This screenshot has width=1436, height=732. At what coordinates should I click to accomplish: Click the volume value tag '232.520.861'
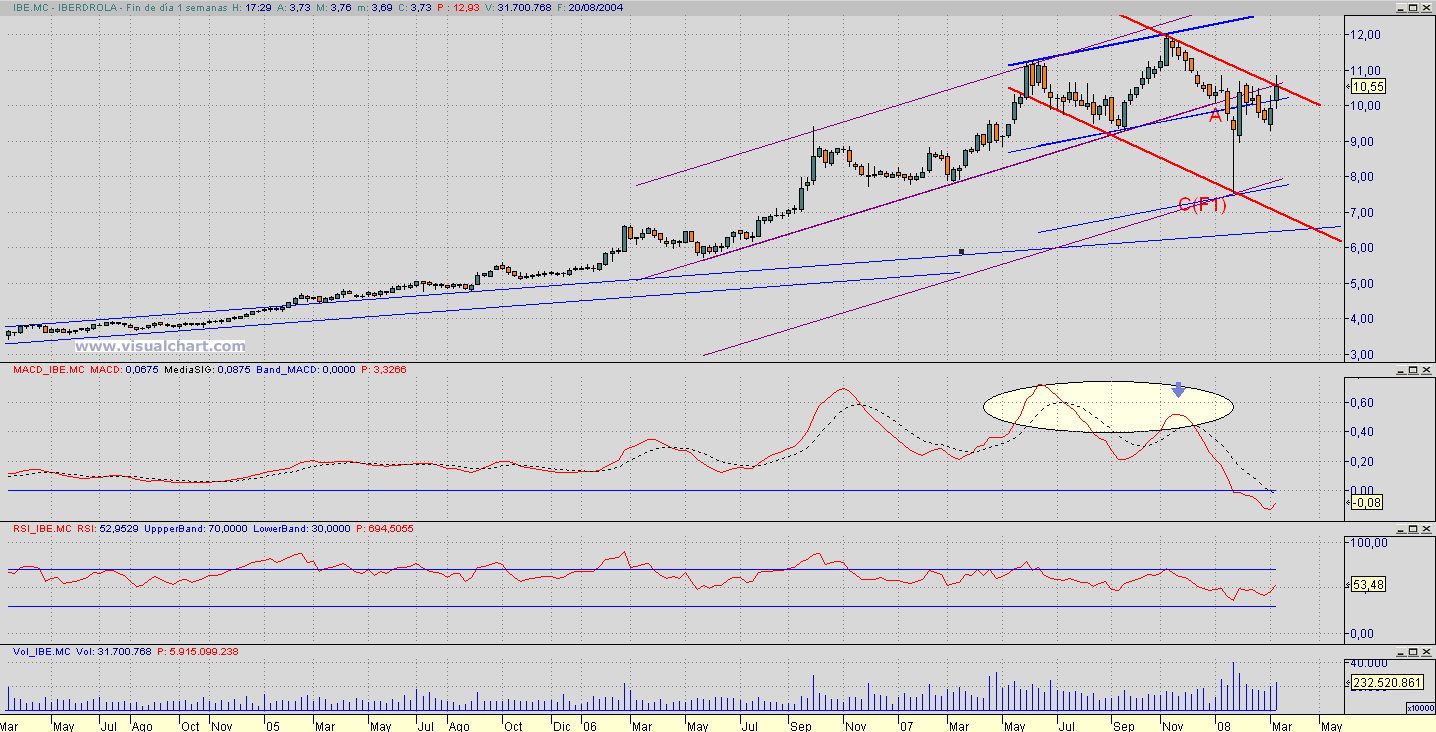1389,682
